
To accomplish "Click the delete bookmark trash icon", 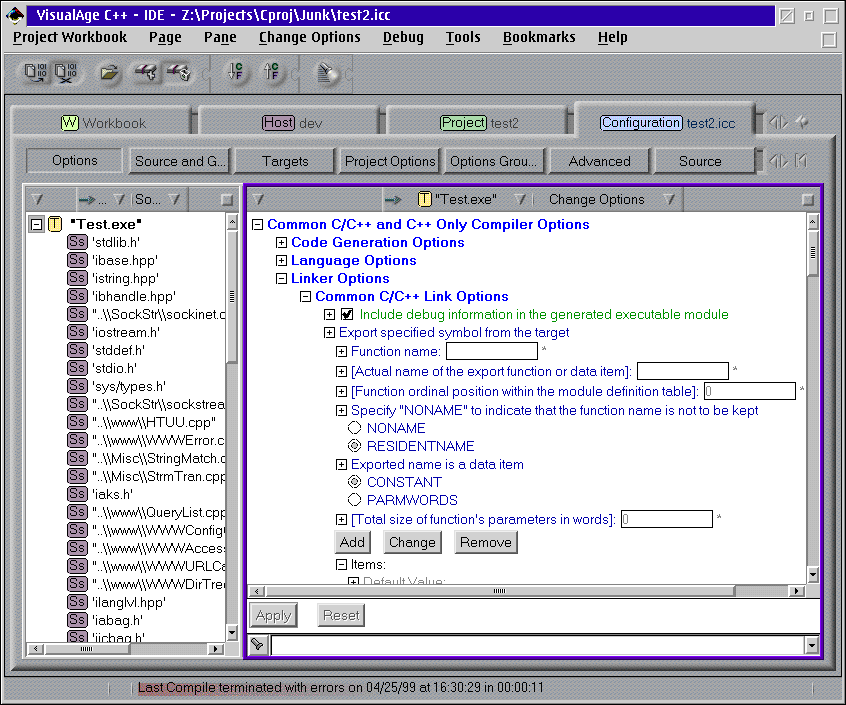I will pyautogui.click(x=179, y=72).
